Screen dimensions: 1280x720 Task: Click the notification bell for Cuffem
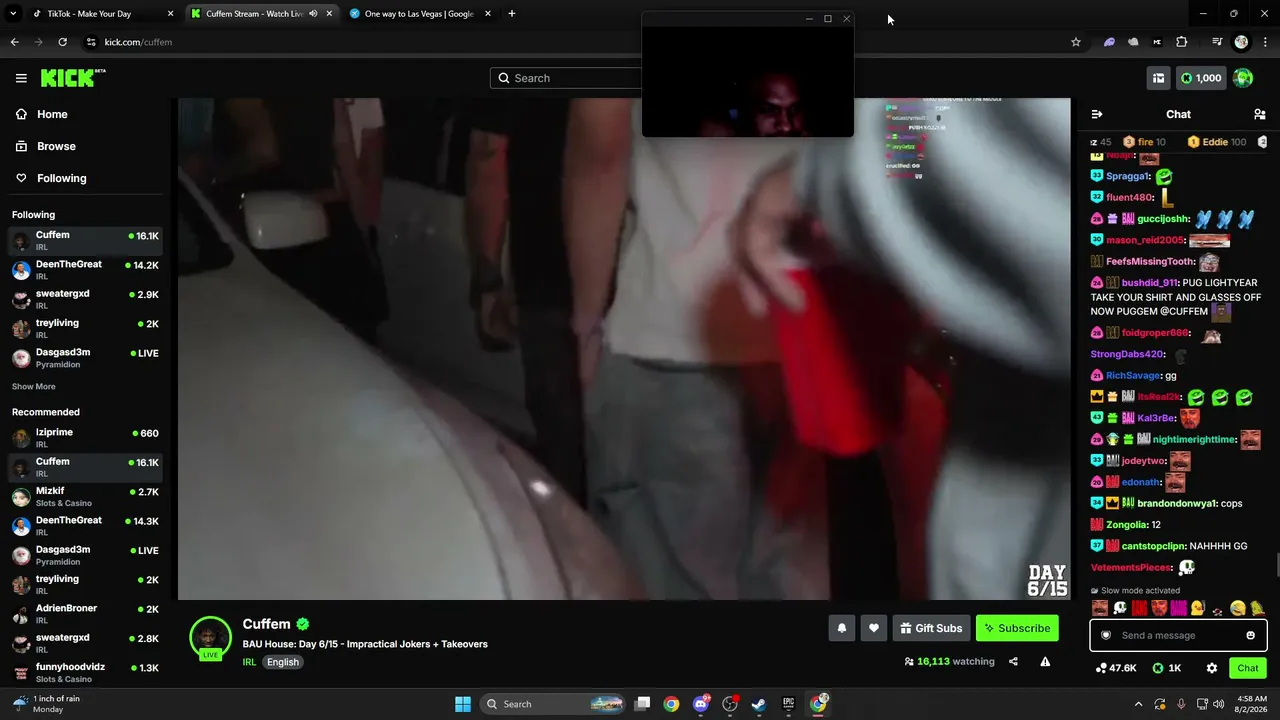click(842, 628)
